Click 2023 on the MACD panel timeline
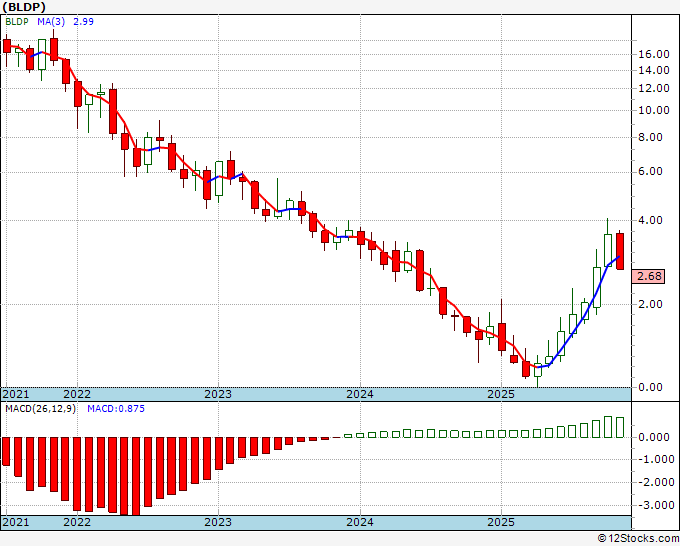The width and height of the screenshot is (680, 546). (x=218, y=522)
